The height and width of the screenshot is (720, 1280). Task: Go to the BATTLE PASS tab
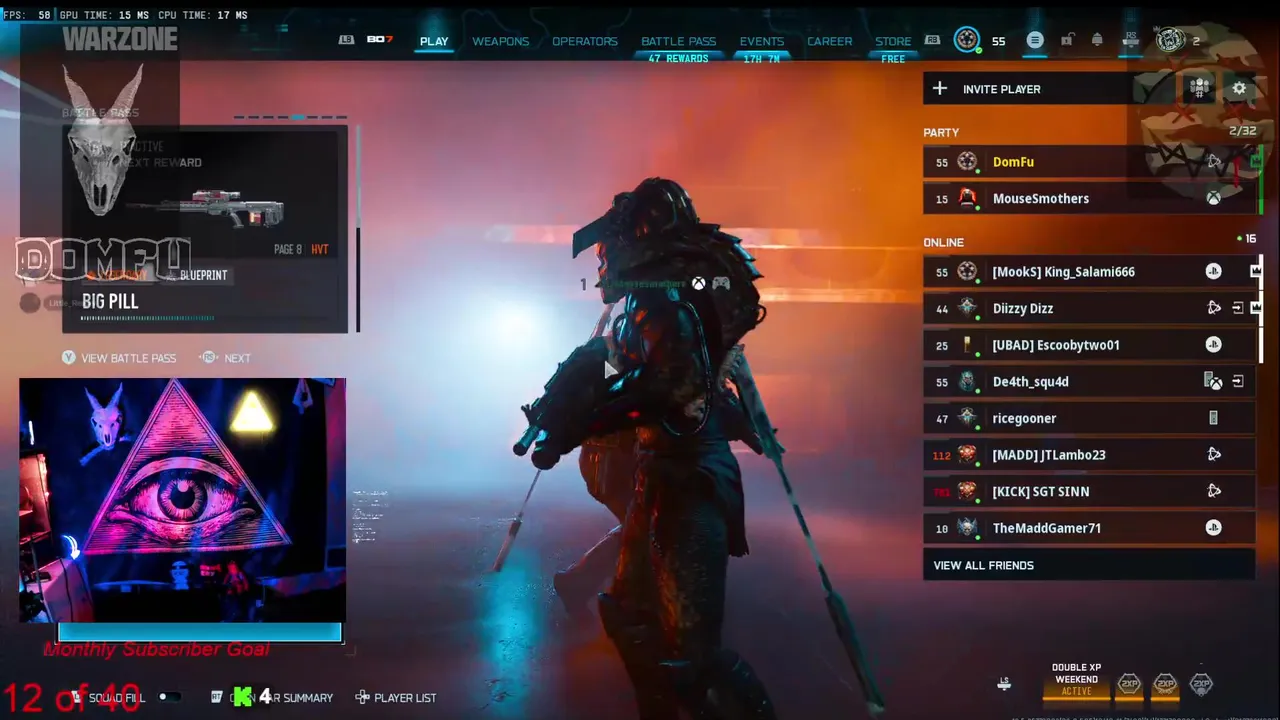click(678, 41)
